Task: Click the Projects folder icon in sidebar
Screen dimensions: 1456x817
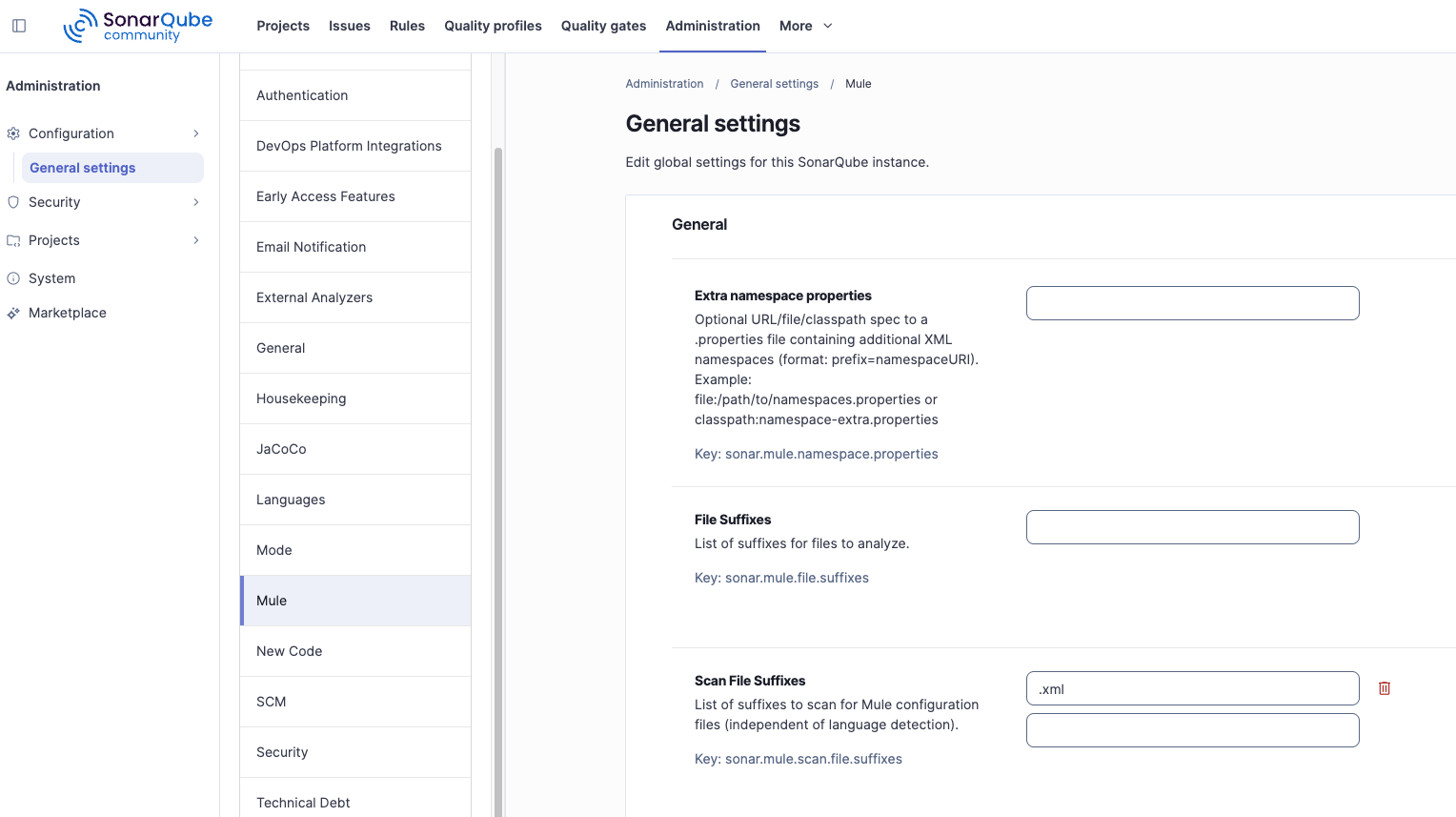Action: 13,240
